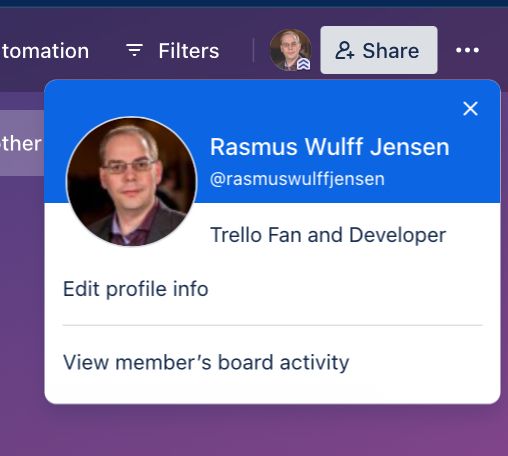Close the member profile popup
The width and height of the screenshot is (508, 456).
[470, 109]
